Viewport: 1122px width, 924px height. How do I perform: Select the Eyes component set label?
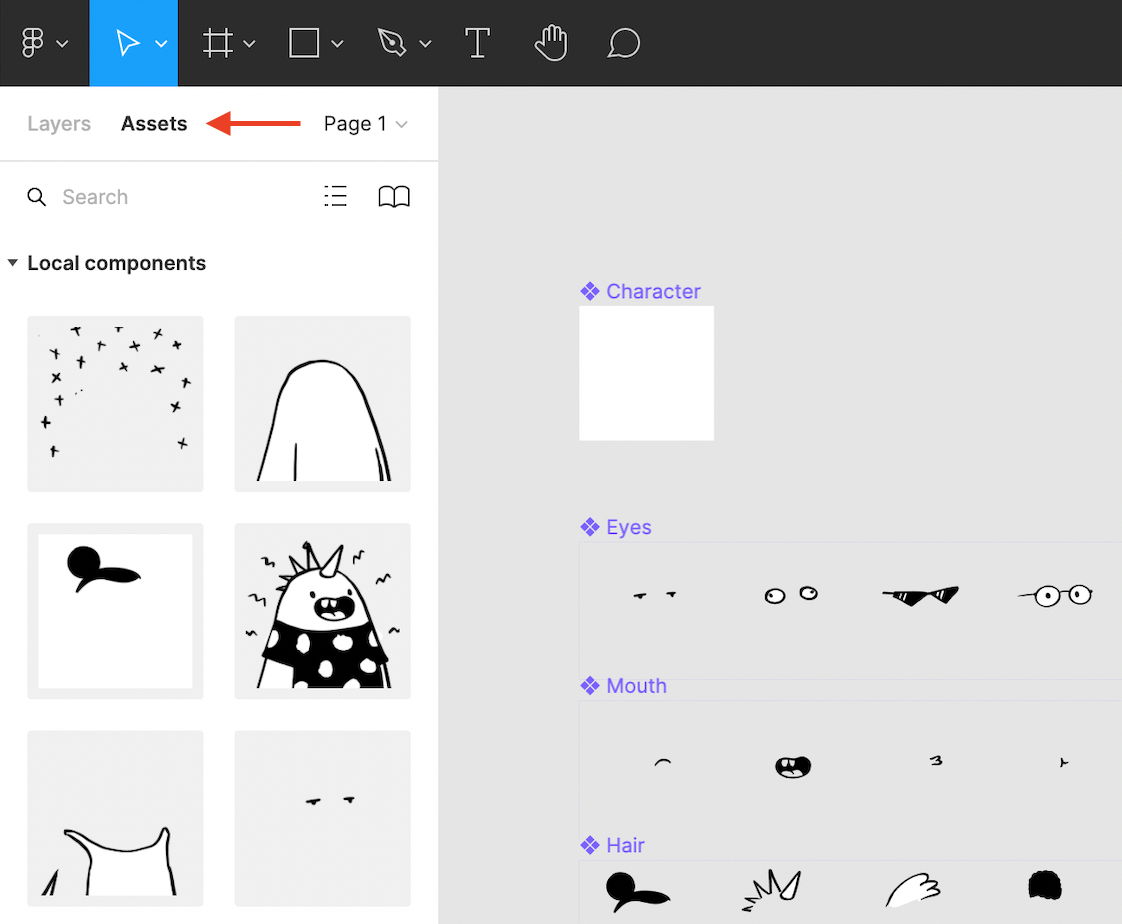tap(629, 527)
